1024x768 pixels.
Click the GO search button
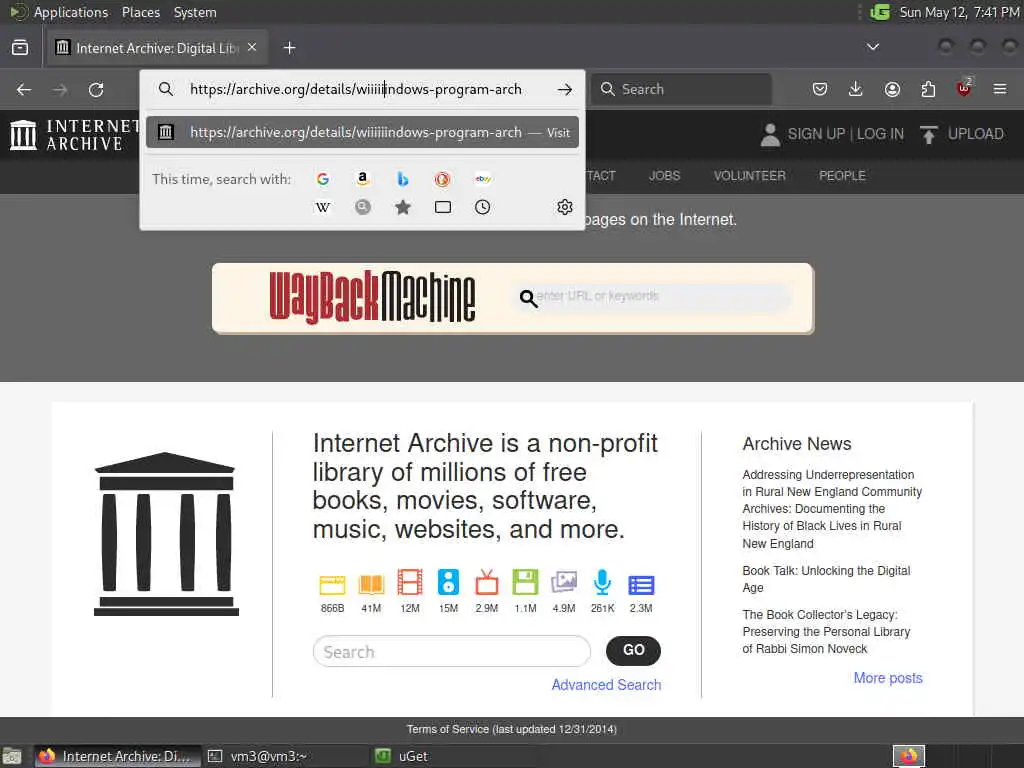click(x=633, y=650)
